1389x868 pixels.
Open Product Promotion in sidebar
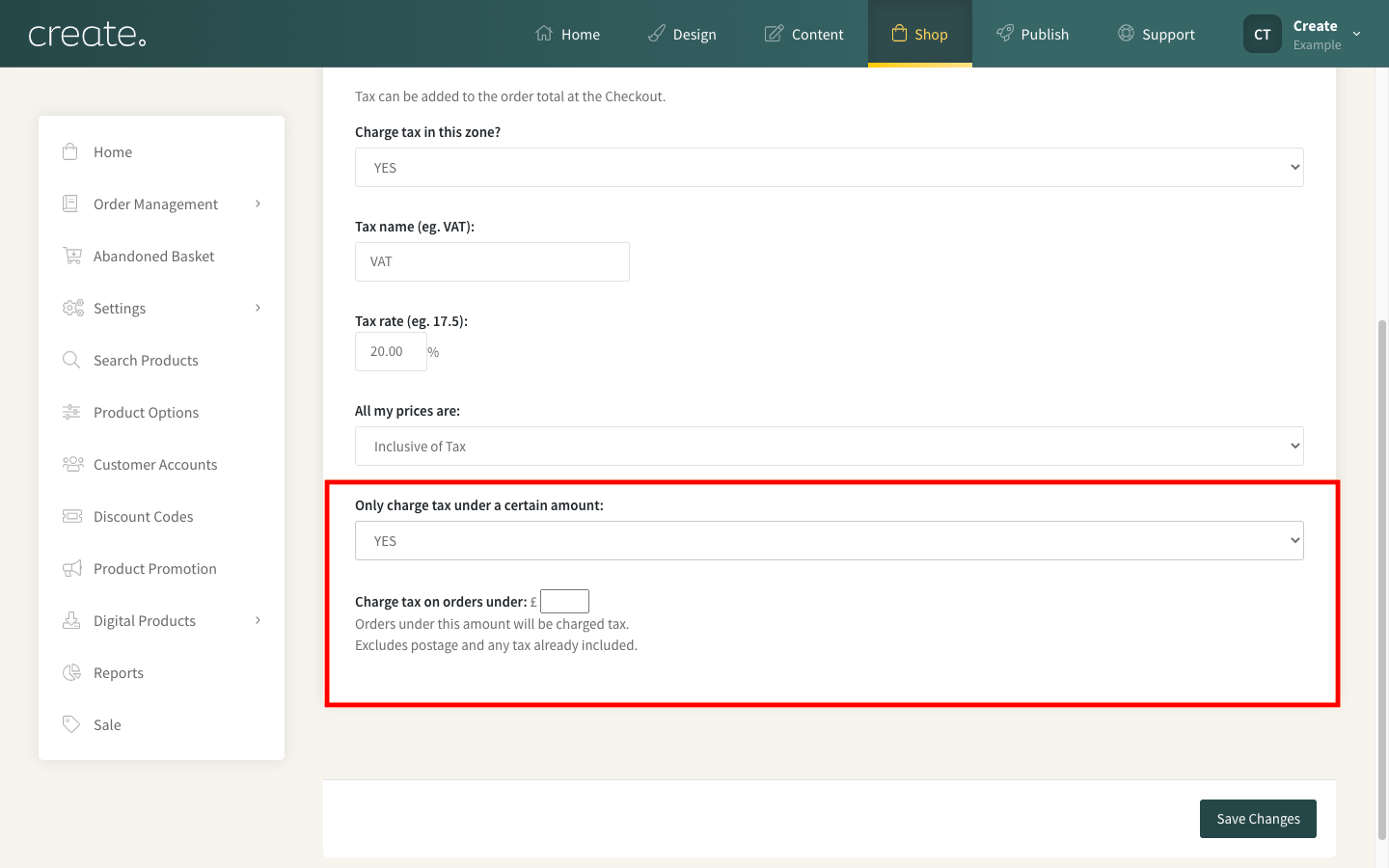[x=155, y=568]
